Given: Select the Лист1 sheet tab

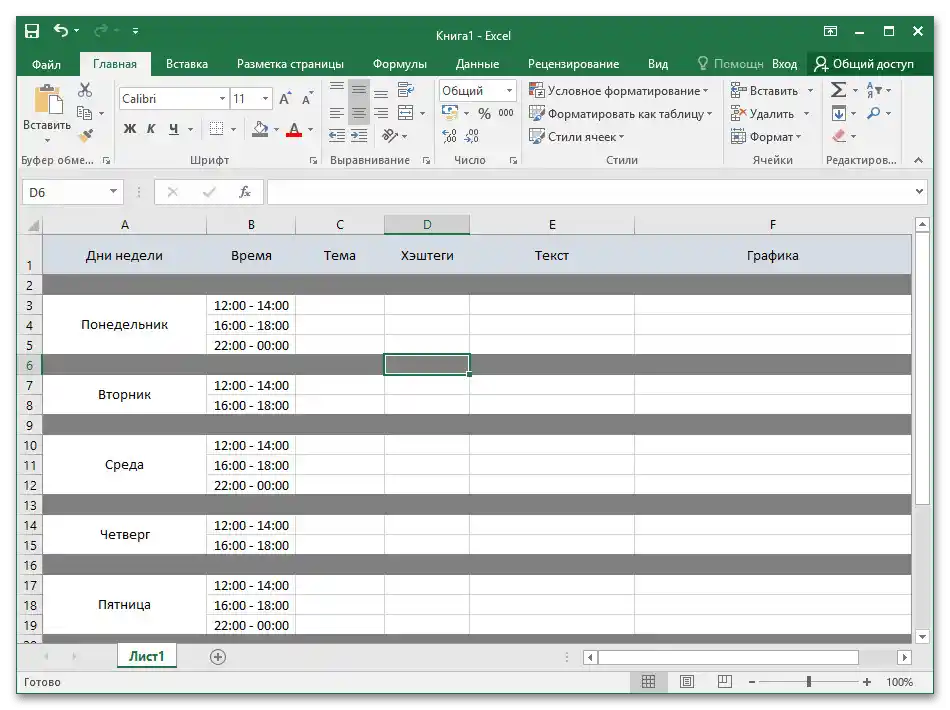Looking at the screenshot, I should (147, 656).
